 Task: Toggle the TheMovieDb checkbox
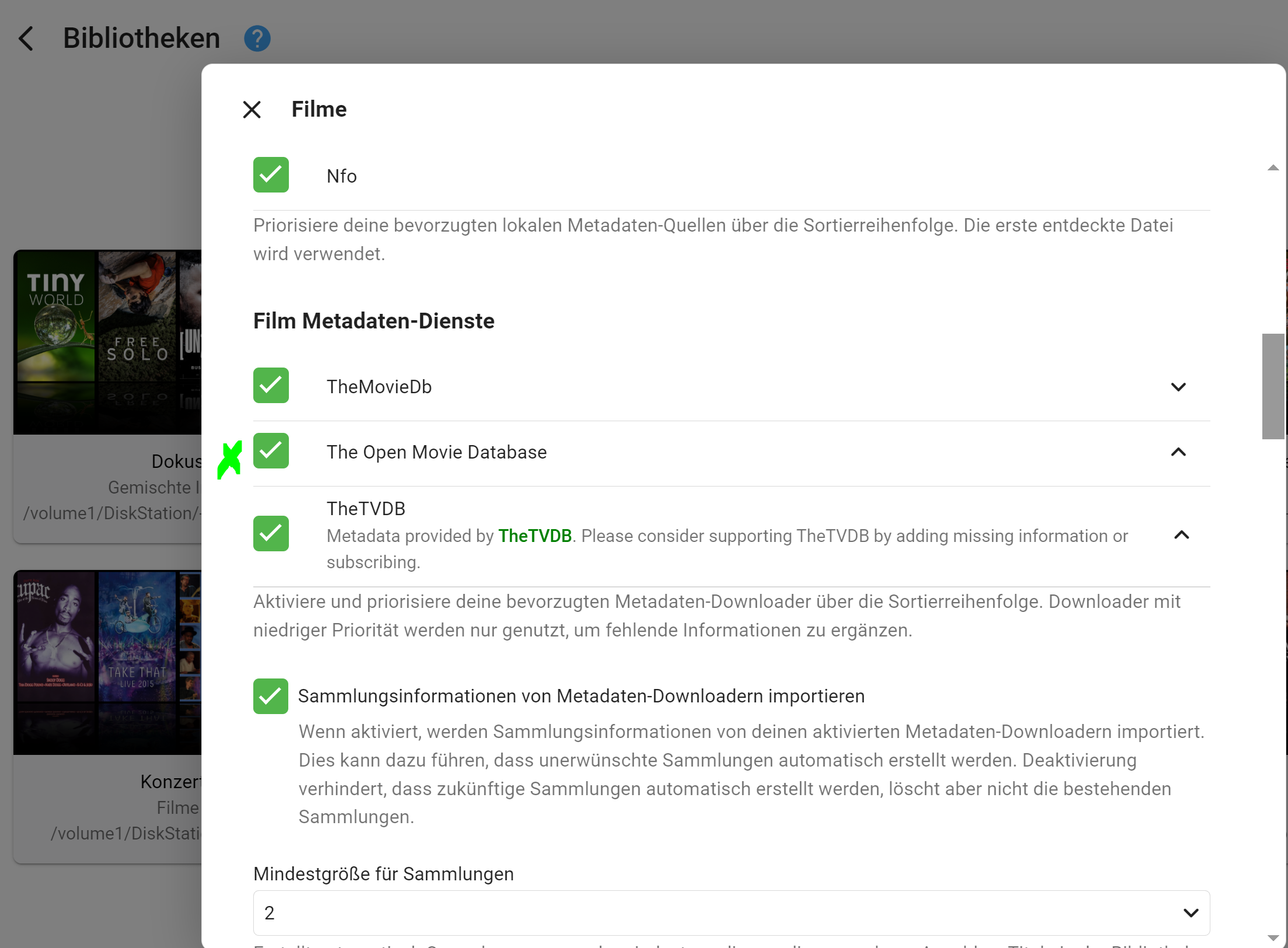coord(271,386)
